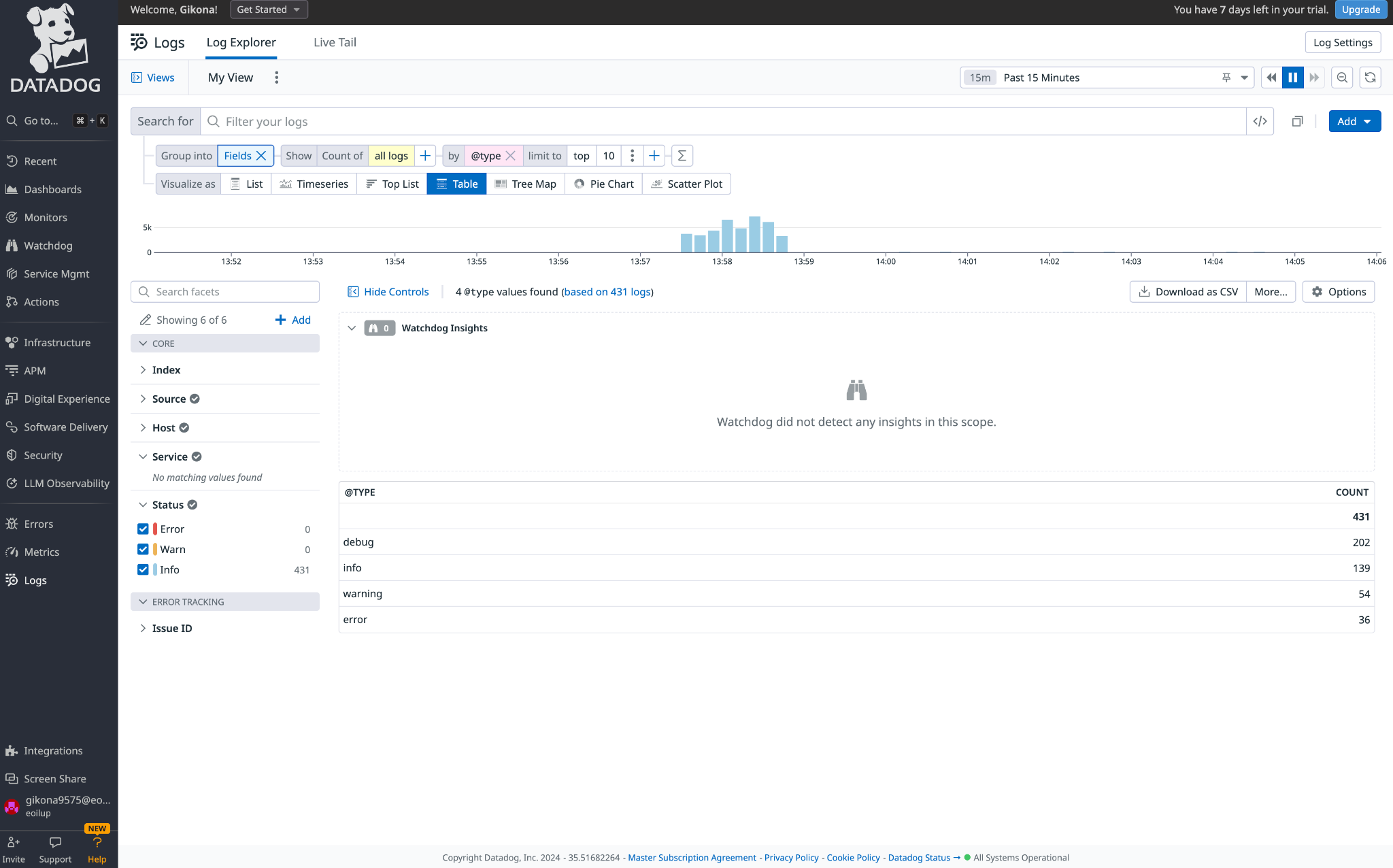Remove the @type group-by
The width and height of the screenshot is (1393, 868).
pyautogui.click(x=510, y=156)
